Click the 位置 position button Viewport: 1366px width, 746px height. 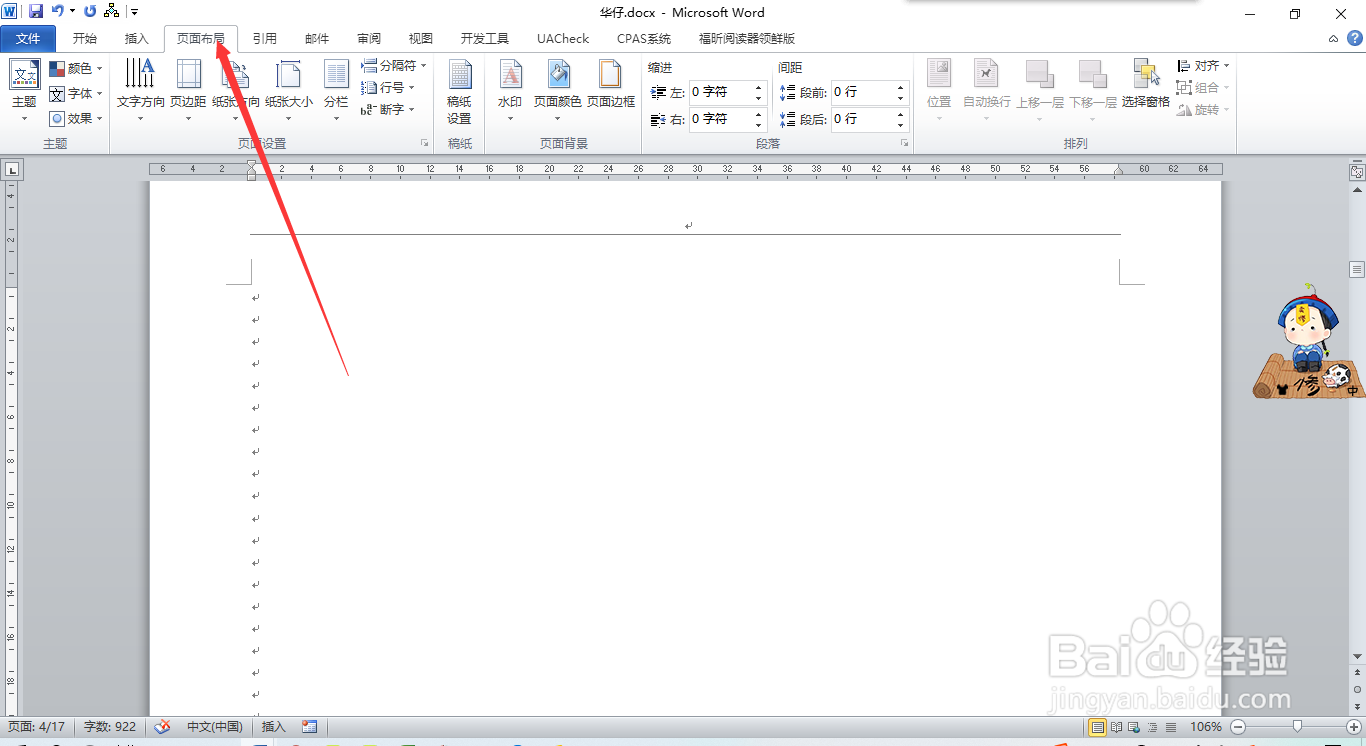coord(939,92)
